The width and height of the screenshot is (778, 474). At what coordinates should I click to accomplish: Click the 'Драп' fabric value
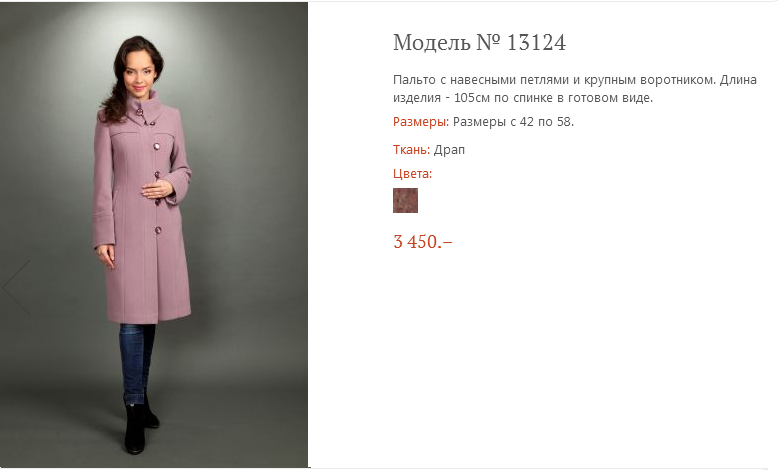tap(450, 150)
